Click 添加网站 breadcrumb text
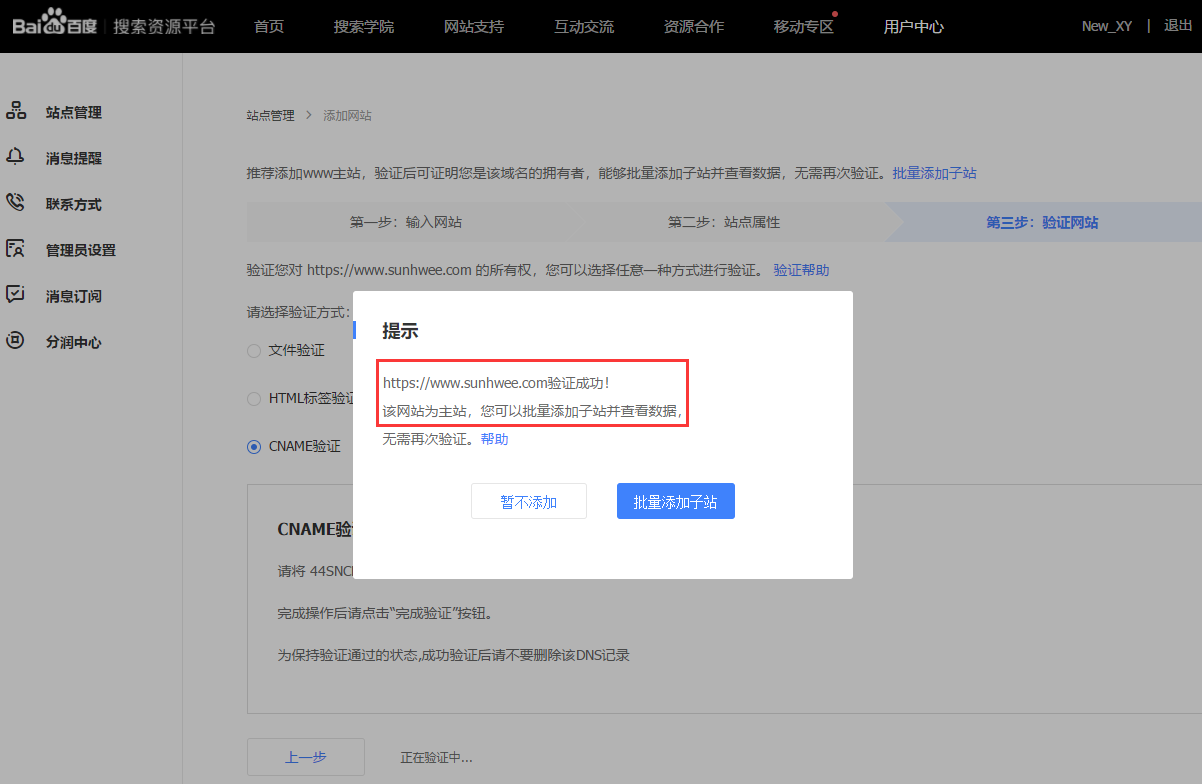This screenshot has height=784, width=1202. click(x=347, y=116)
